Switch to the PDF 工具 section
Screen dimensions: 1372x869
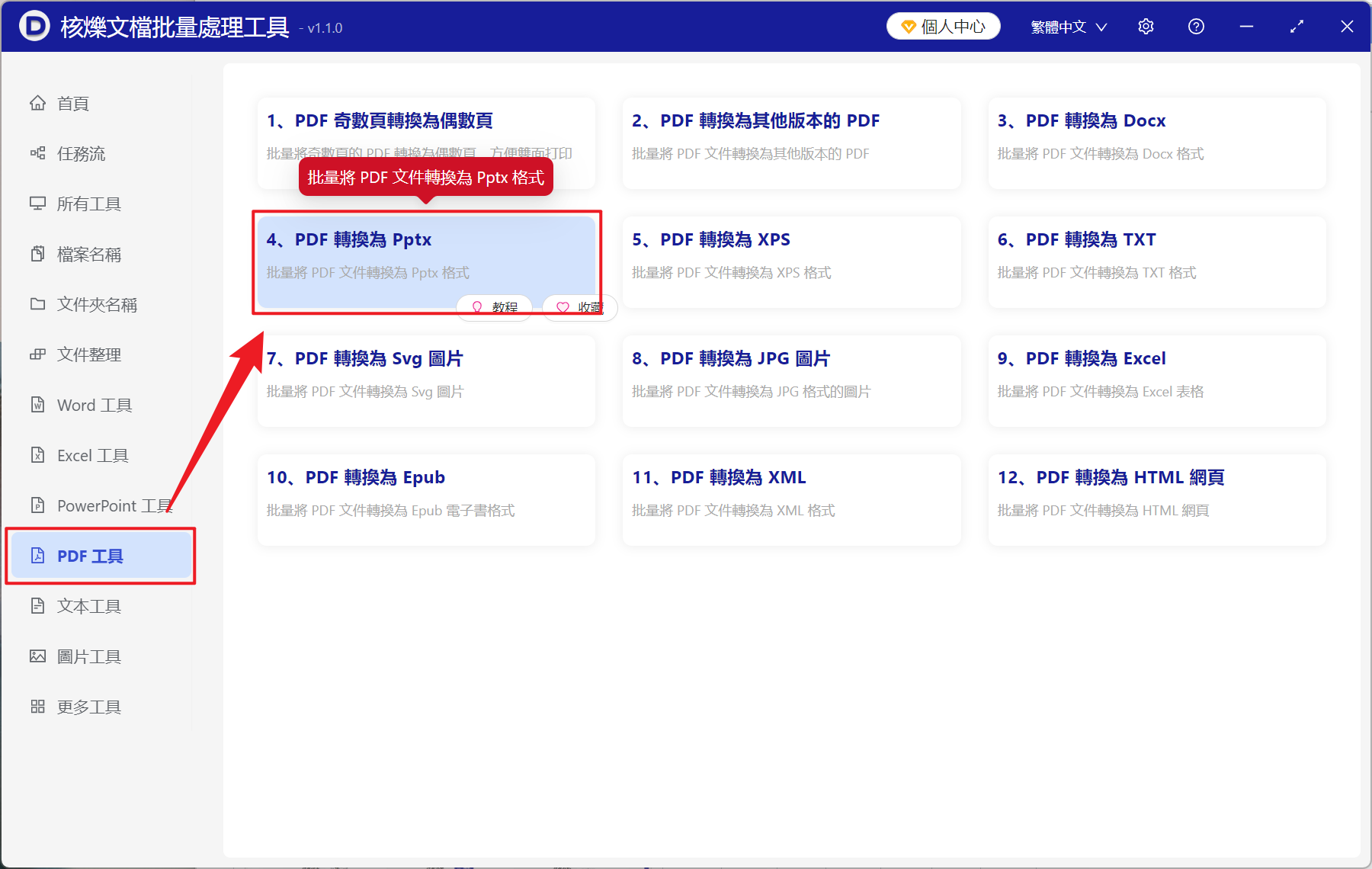click(90, 556)
